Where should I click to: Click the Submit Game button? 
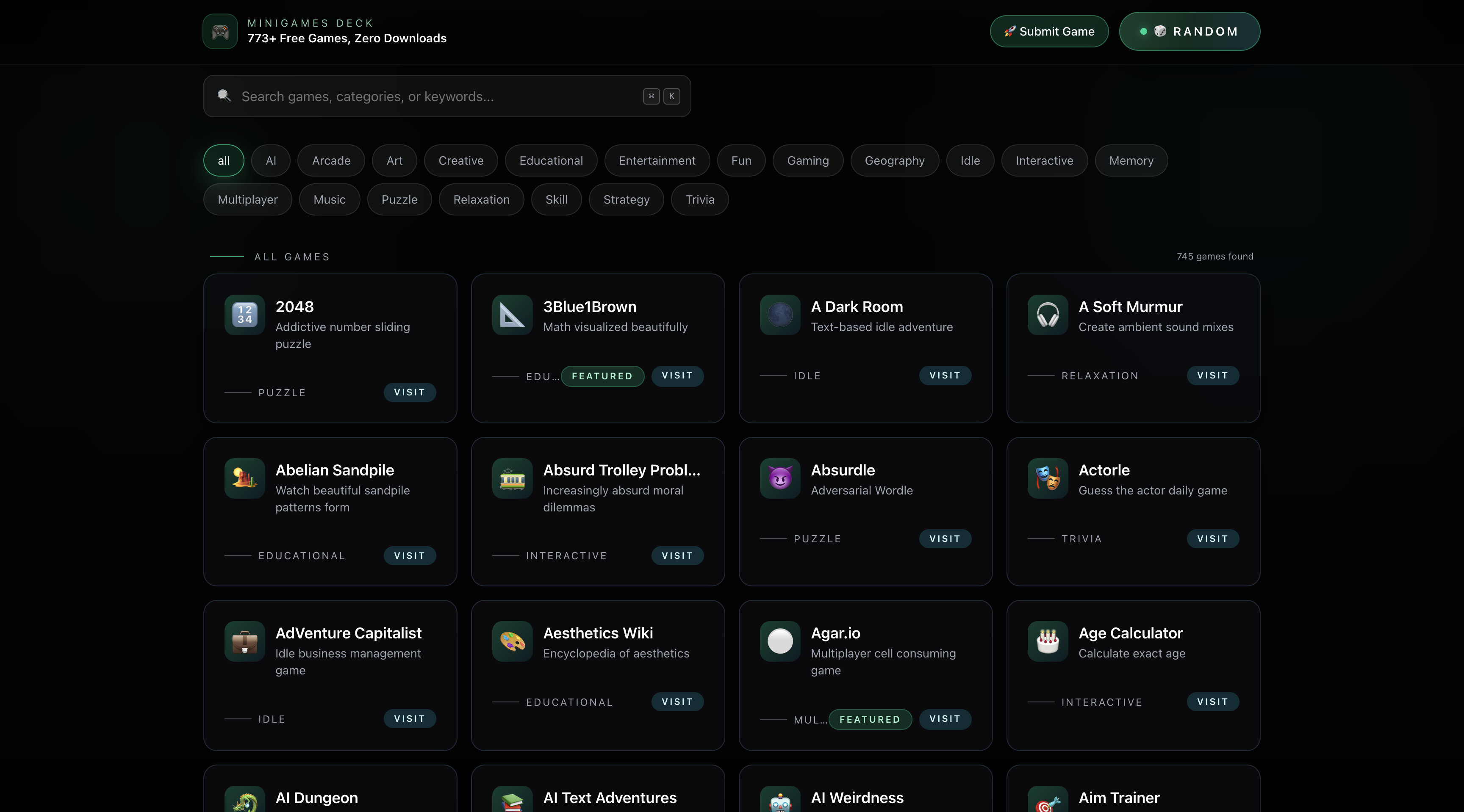(x=1048, y=31)
